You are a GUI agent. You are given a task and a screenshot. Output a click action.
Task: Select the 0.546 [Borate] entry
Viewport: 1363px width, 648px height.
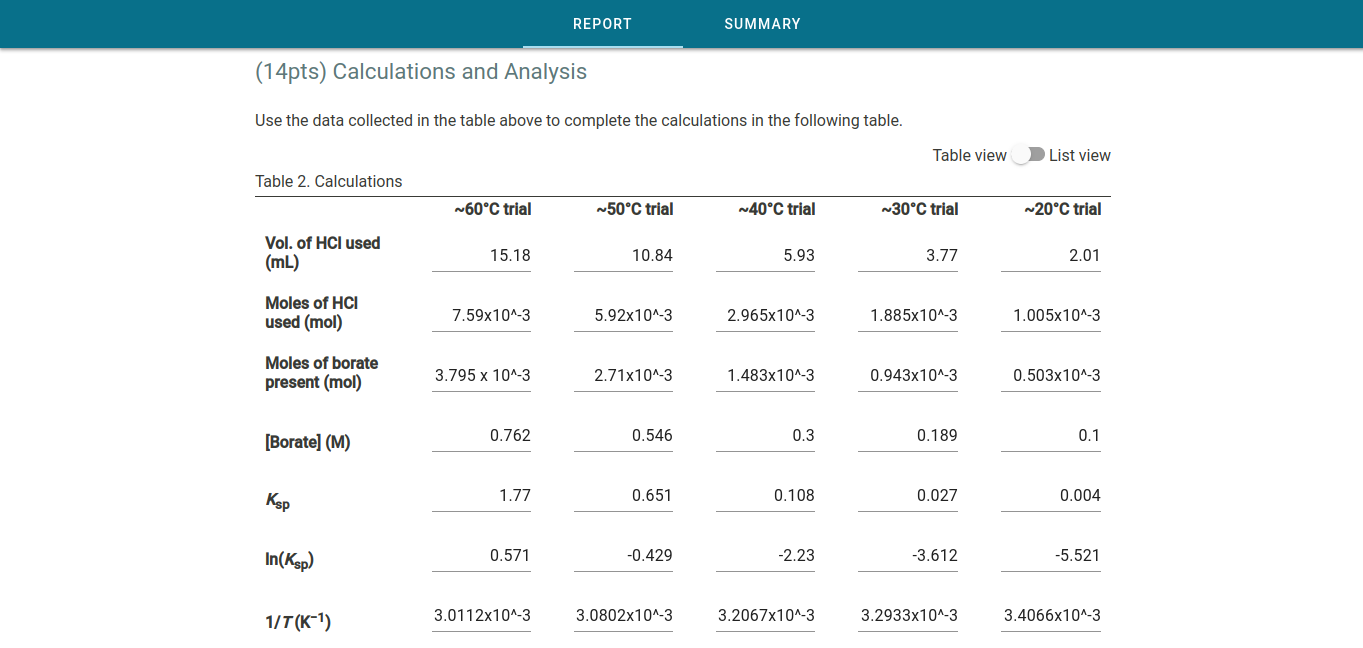[623, 435]
